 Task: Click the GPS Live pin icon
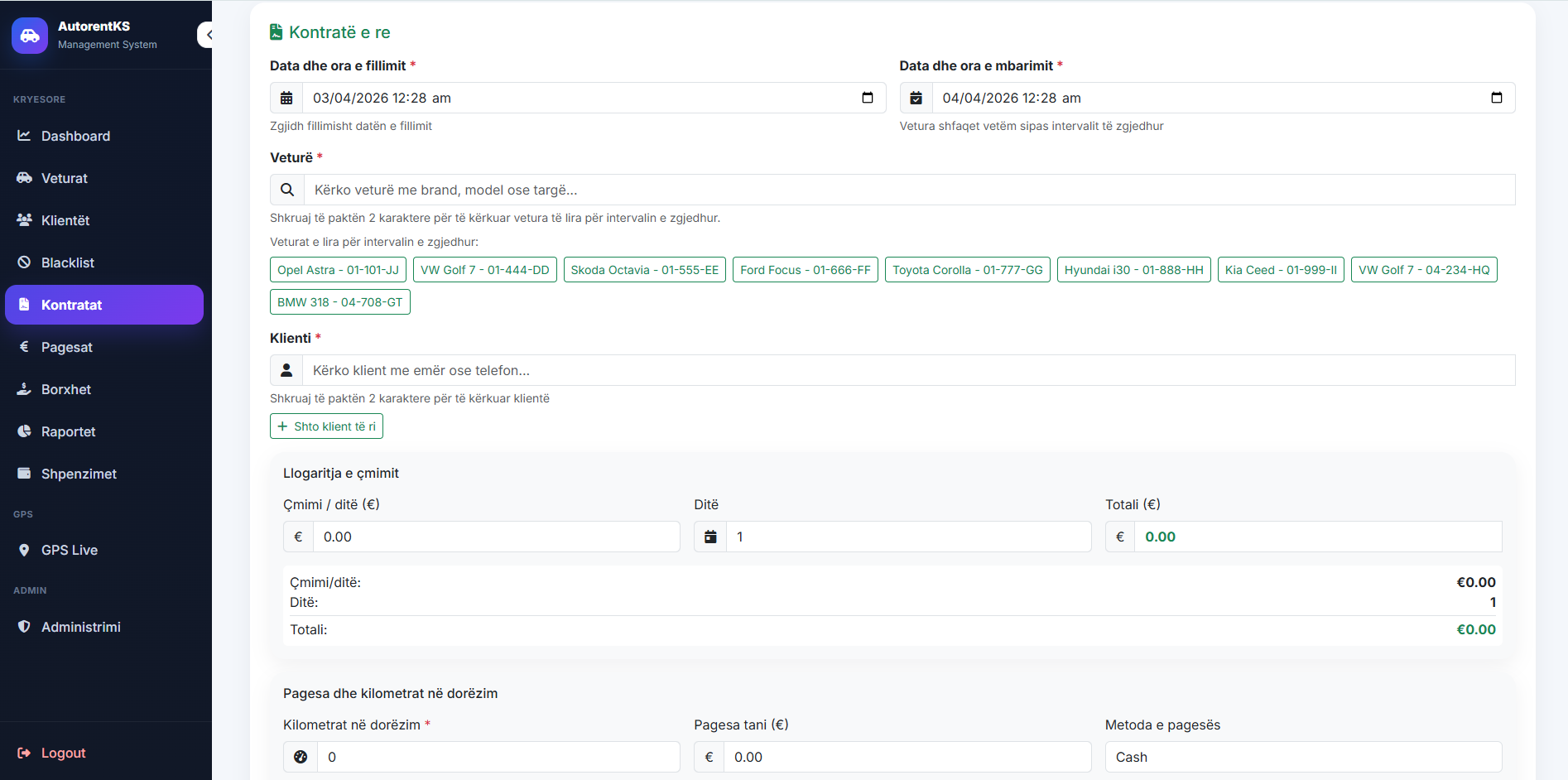24,550
